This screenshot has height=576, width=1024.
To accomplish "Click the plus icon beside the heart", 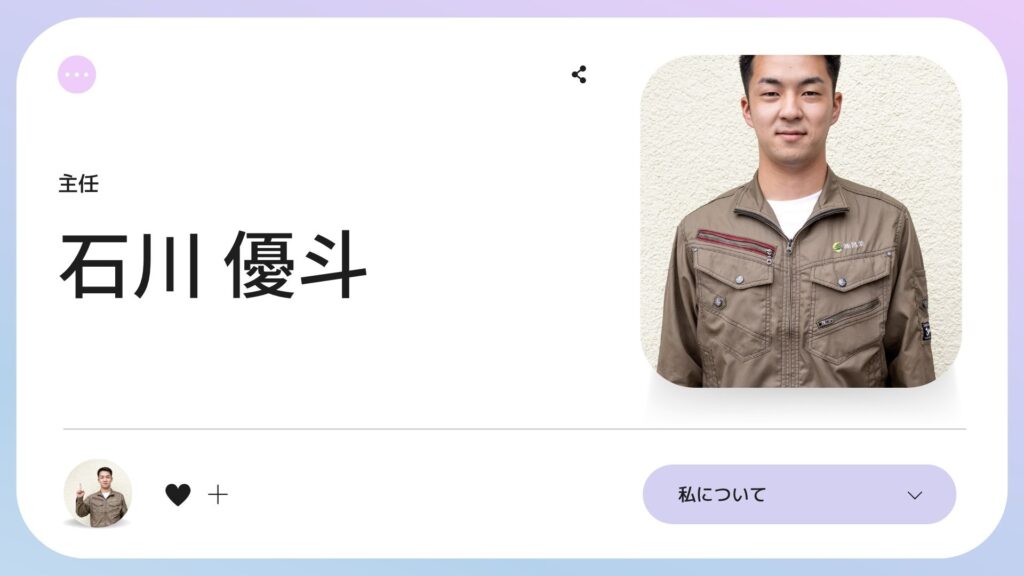I will [x=218, y=494].
